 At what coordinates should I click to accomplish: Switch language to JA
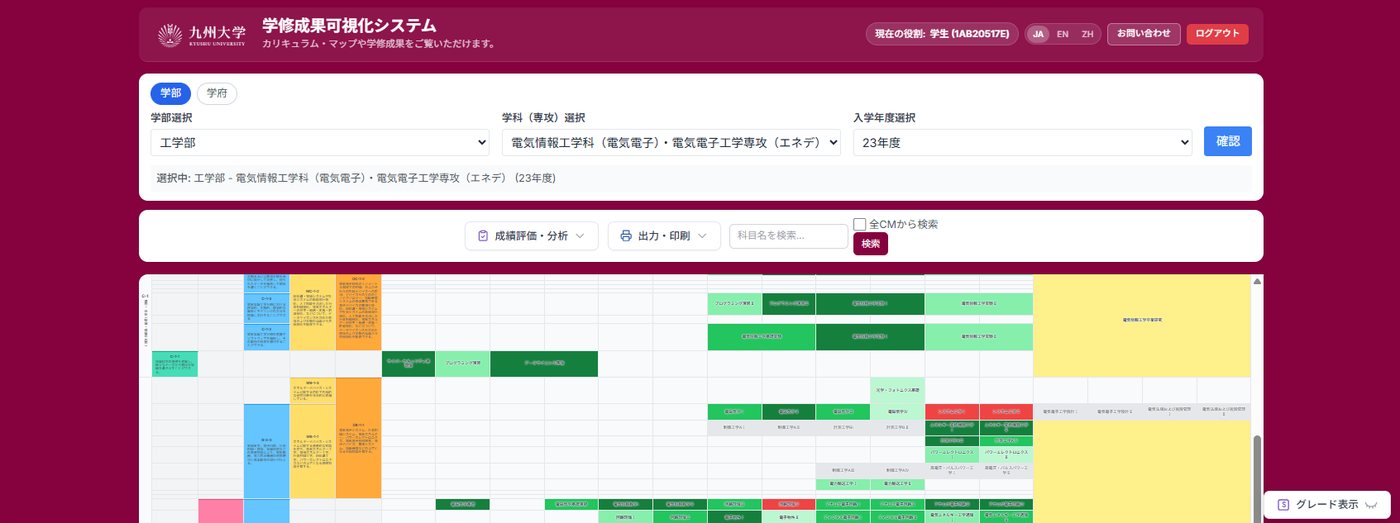point(1038,34)
